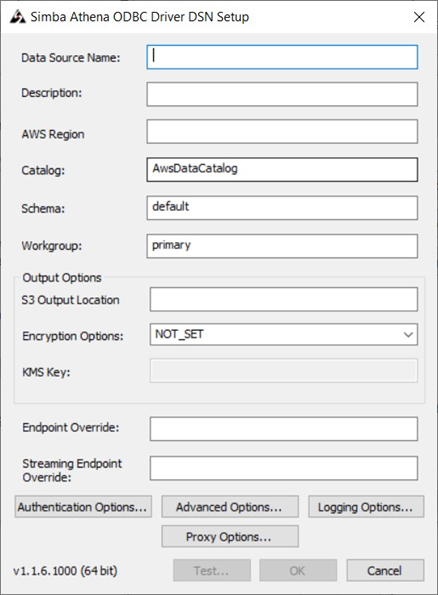Open Logging Options dialog
The image size is (438, 595).
(366, 507)
